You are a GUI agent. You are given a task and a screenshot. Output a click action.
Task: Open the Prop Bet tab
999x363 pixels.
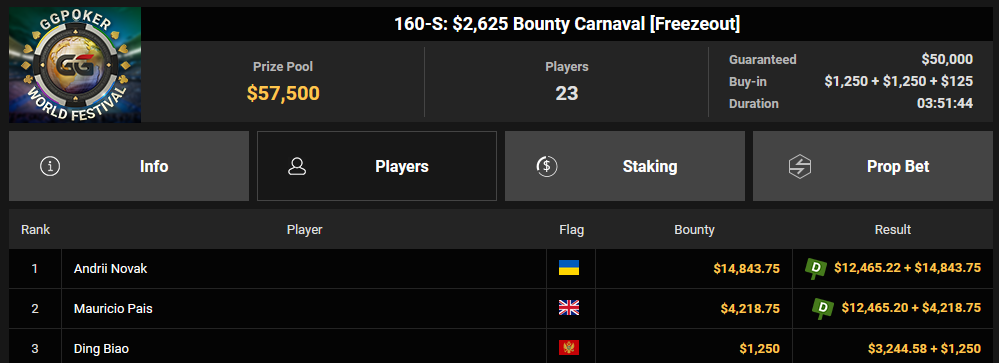873,166
